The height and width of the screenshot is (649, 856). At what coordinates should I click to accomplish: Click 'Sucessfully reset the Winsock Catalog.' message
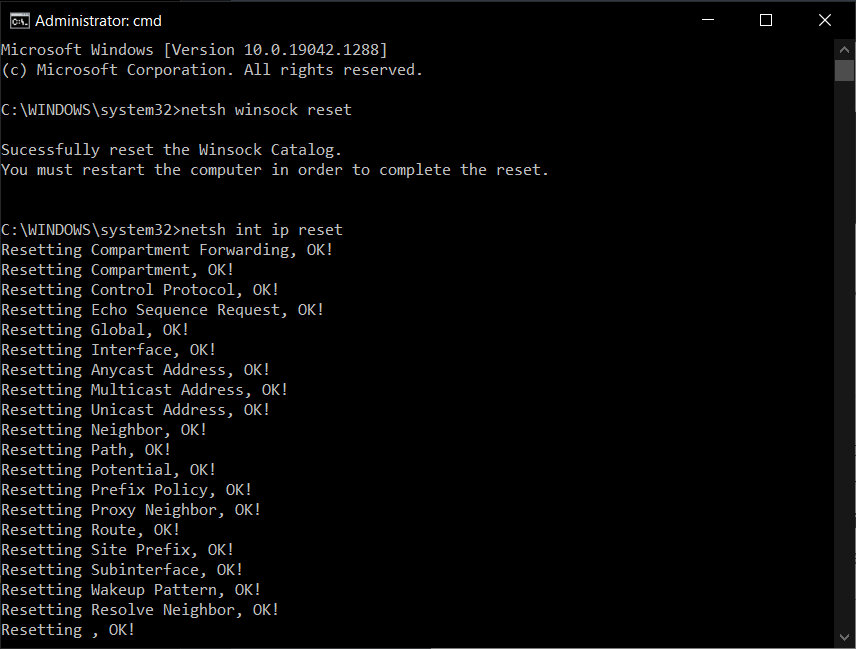tap(171, 150)
